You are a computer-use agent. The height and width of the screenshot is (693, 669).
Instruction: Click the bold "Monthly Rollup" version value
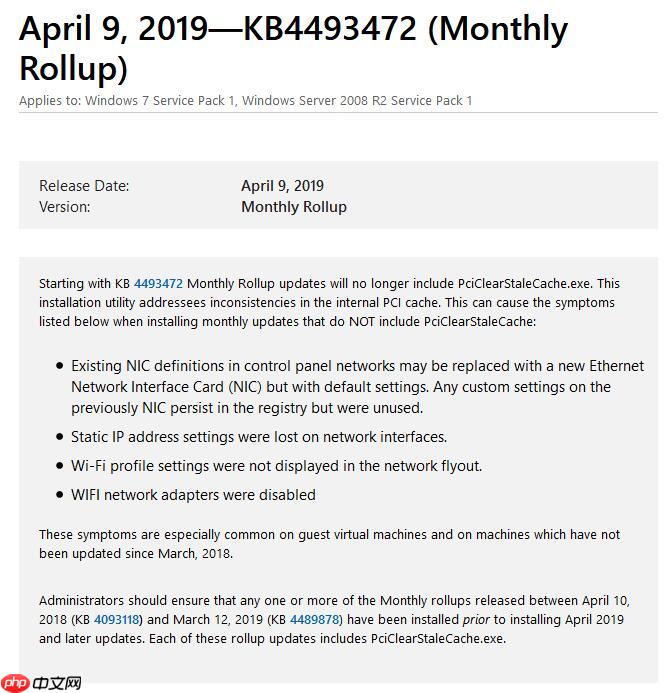294,206
